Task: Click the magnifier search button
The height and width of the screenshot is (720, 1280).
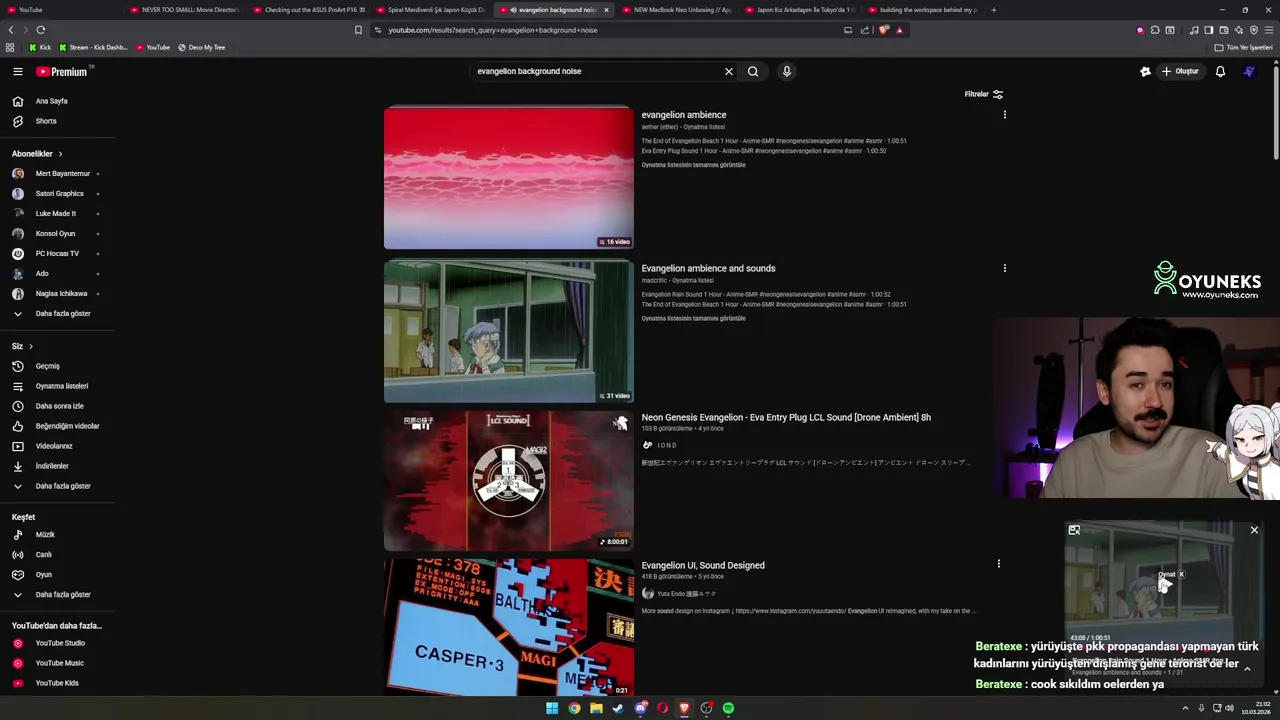Action: point(753,71)
